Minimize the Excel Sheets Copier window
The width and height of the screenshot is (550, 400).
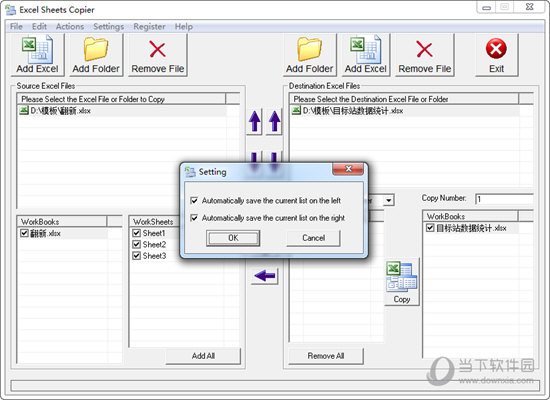pyautogui.click(x=486, y=7)
